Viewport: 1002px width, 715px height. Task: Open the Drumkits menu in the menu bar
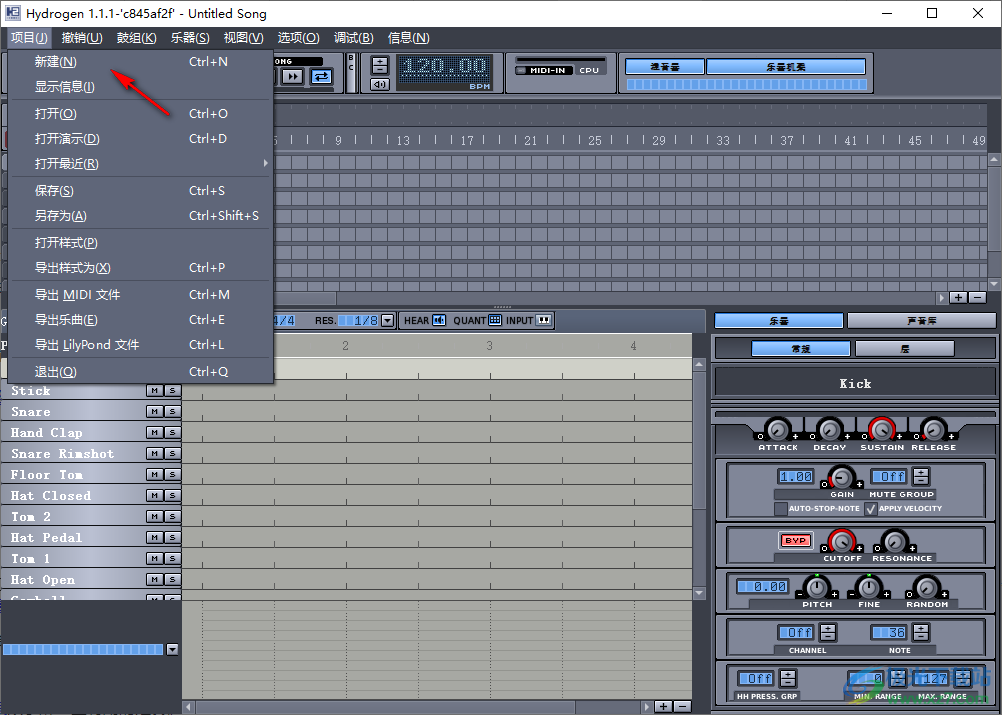point(136,38)
